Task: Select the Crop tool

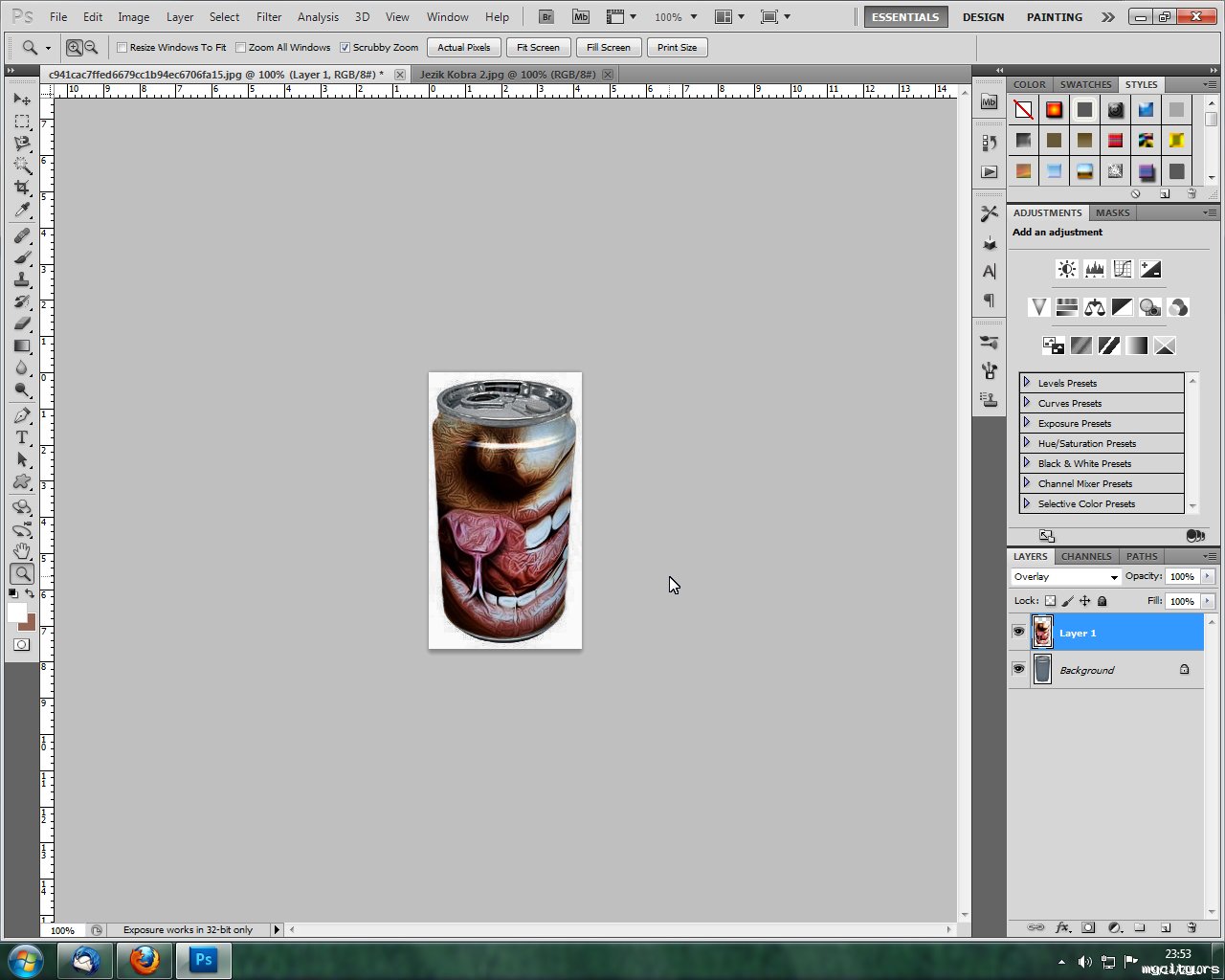Action: pyautogui.click(x=22, y=188)
